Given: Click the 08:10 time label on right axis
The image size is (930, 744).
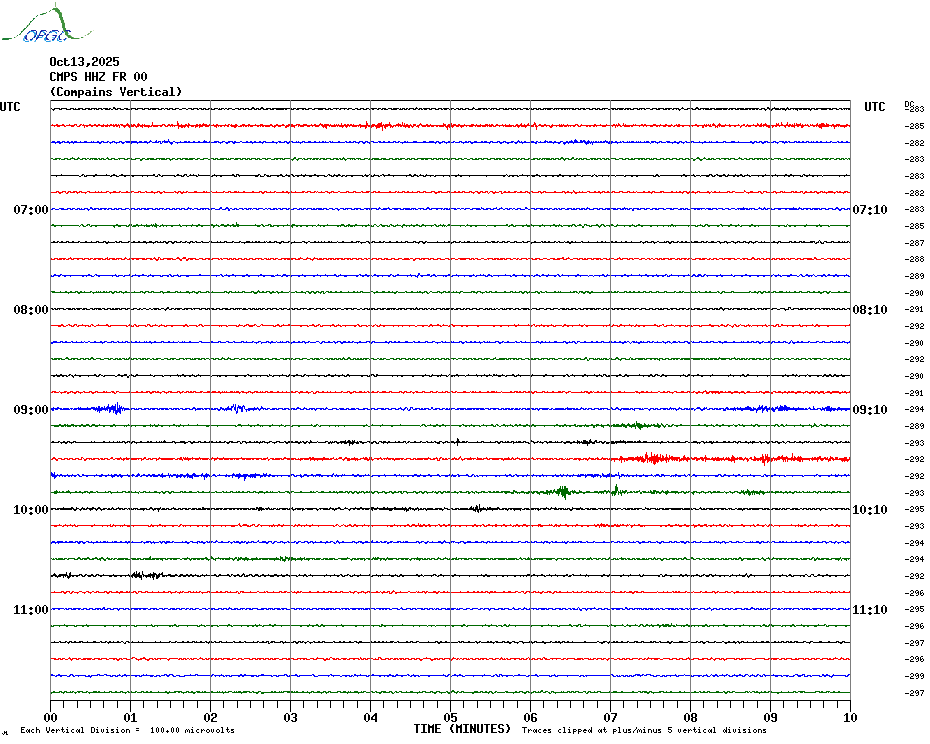Looking at the screenshot, I should (x=868, y=310).
